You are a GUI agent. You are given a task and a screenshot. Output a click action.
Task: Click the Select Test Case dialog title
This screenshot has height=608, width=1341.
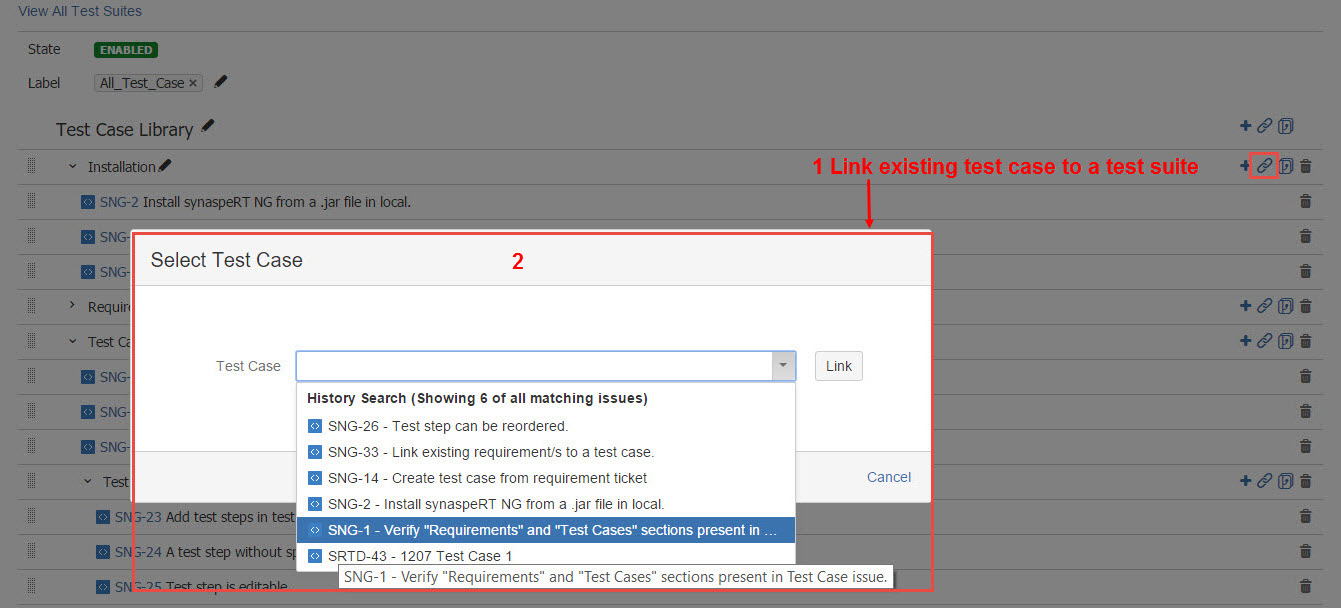pyautogui.click(x=227, y=260)
